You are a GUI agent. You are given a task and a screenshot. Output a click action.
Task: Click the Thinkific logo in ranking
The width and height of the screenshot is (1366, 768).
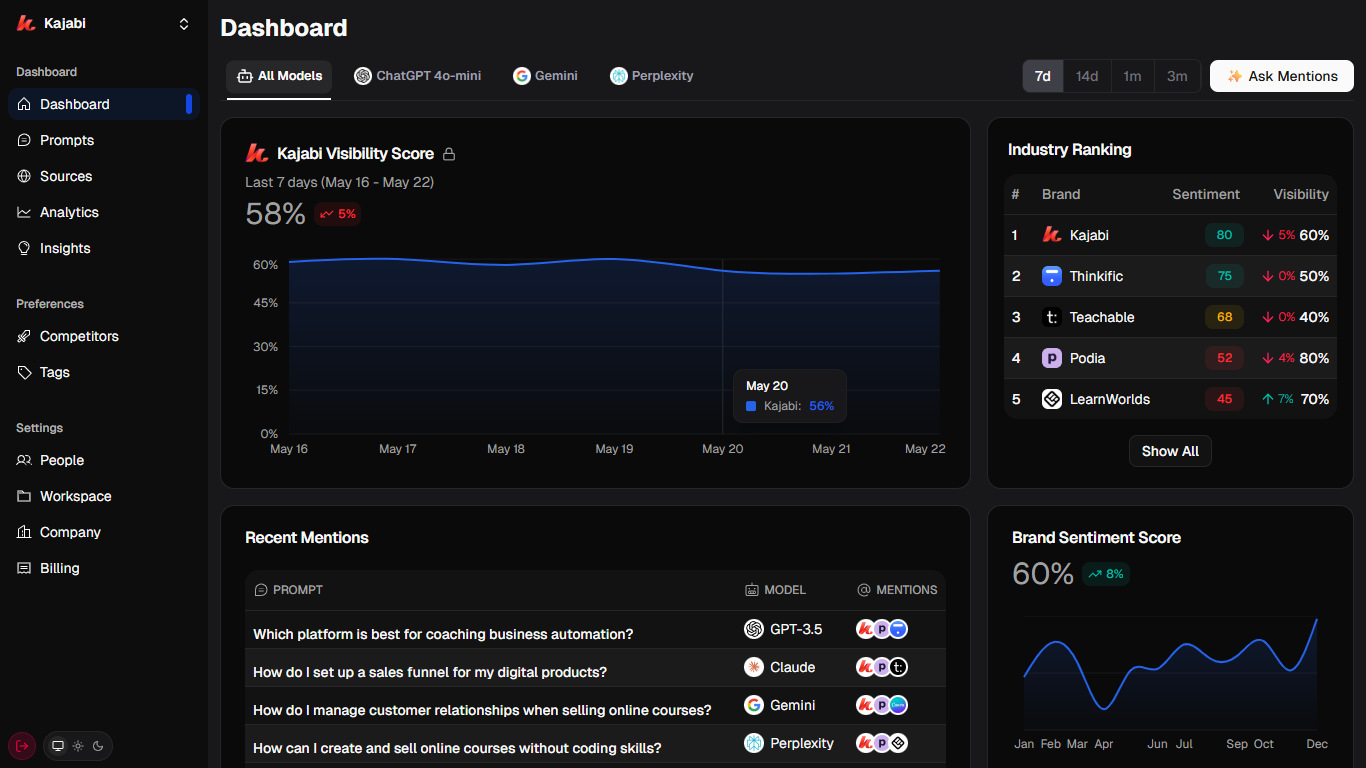1052,276
